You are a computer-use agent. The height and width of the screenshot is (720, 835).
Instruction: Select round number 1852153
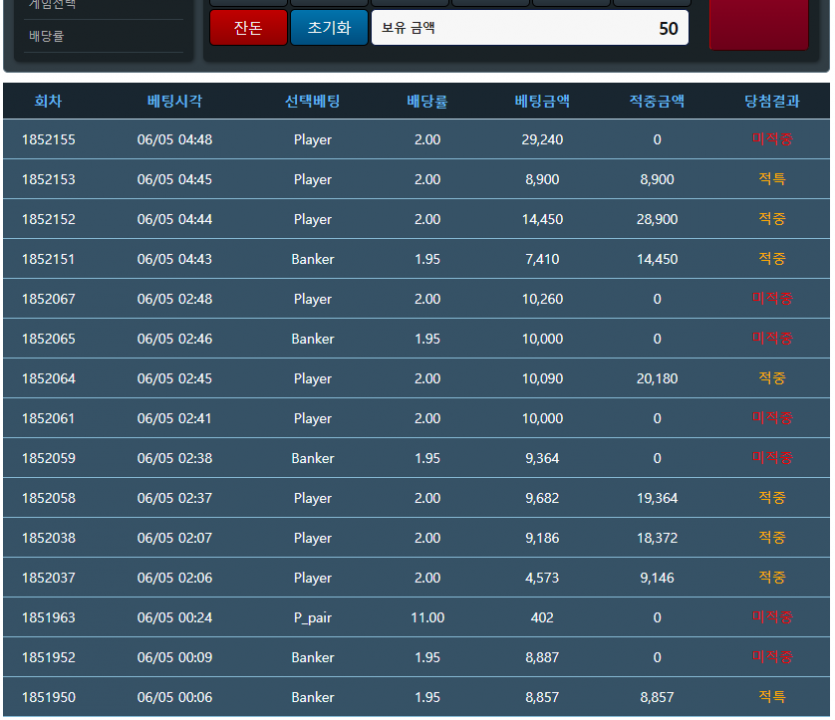(x=48, y=179)
